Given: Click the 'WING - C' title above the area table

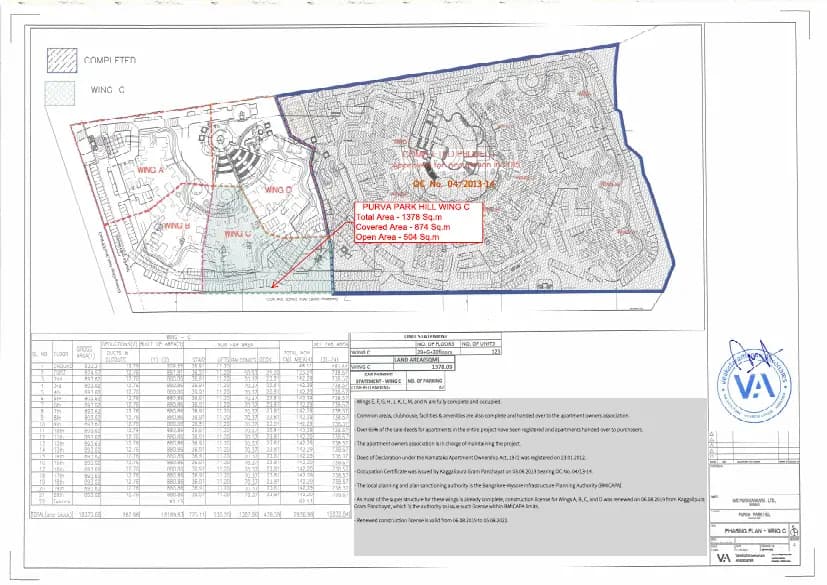Looking at the screenshot, I should tap(178, 337).
